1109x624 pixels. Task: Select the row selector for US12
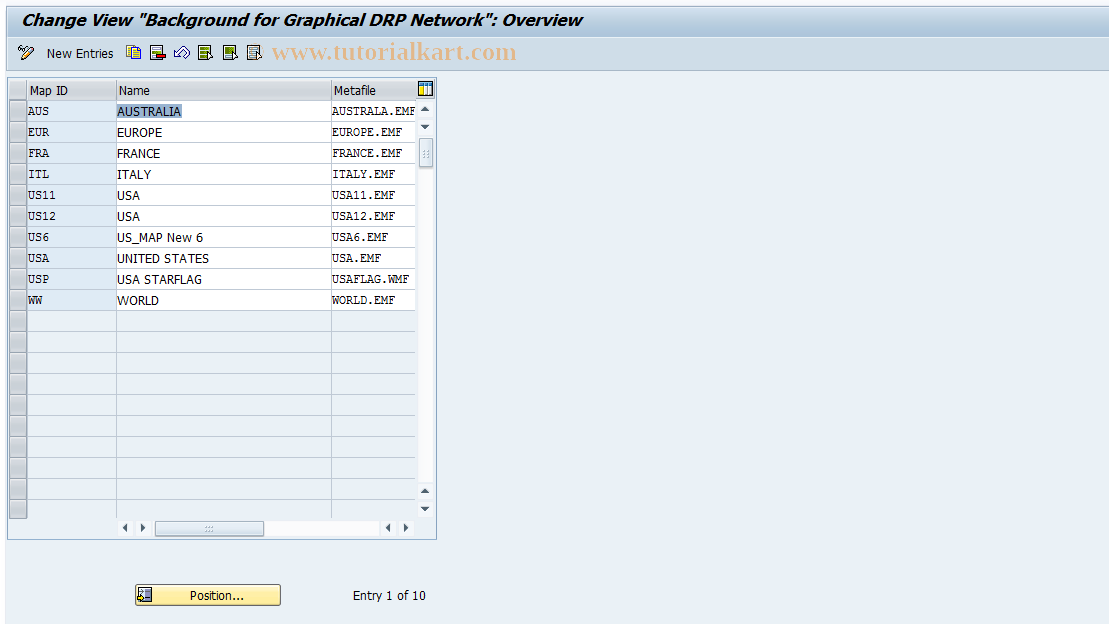pos(18,216)
